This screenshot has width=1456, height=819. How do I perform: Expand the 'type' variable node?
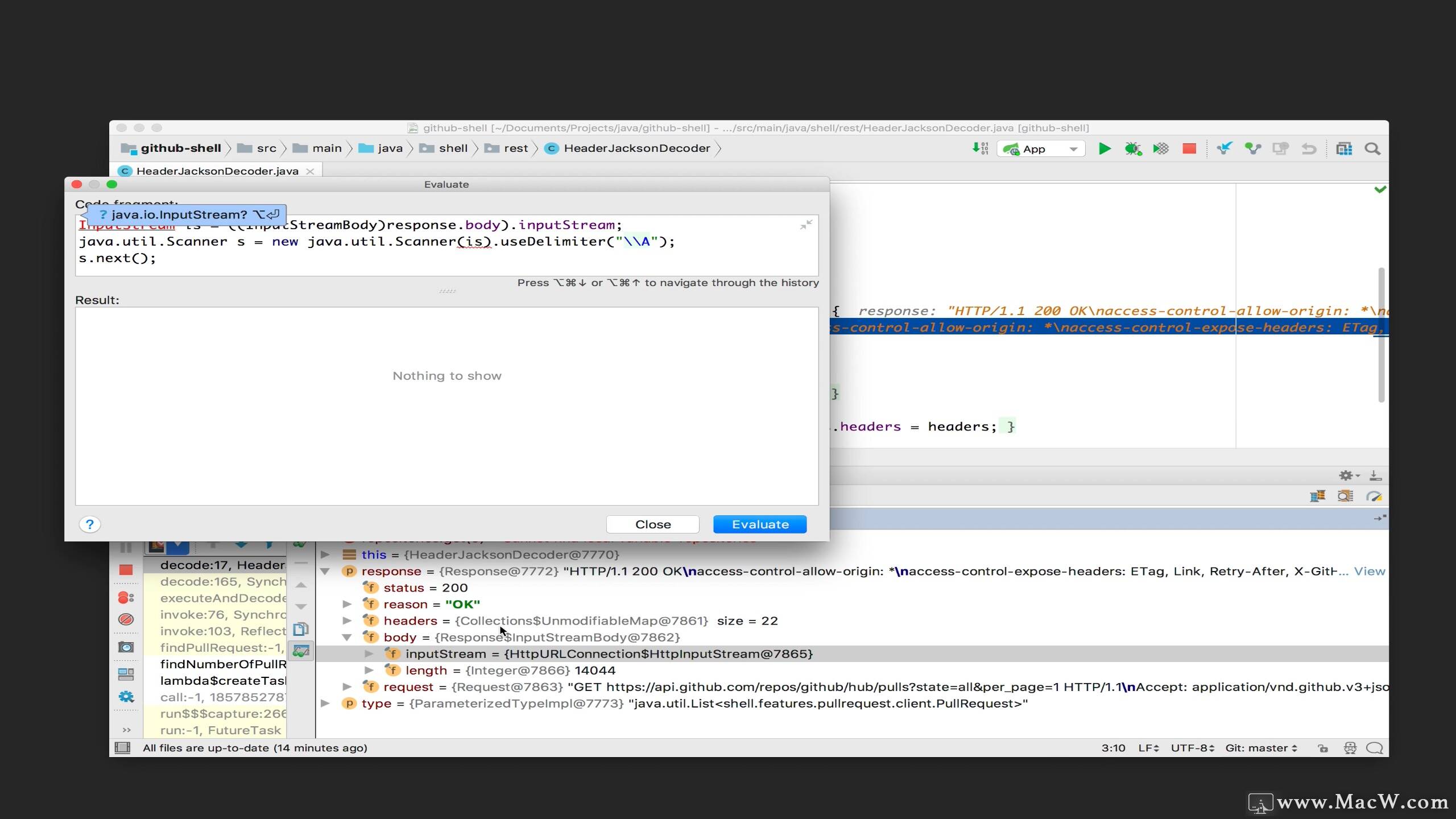point(325,704)
